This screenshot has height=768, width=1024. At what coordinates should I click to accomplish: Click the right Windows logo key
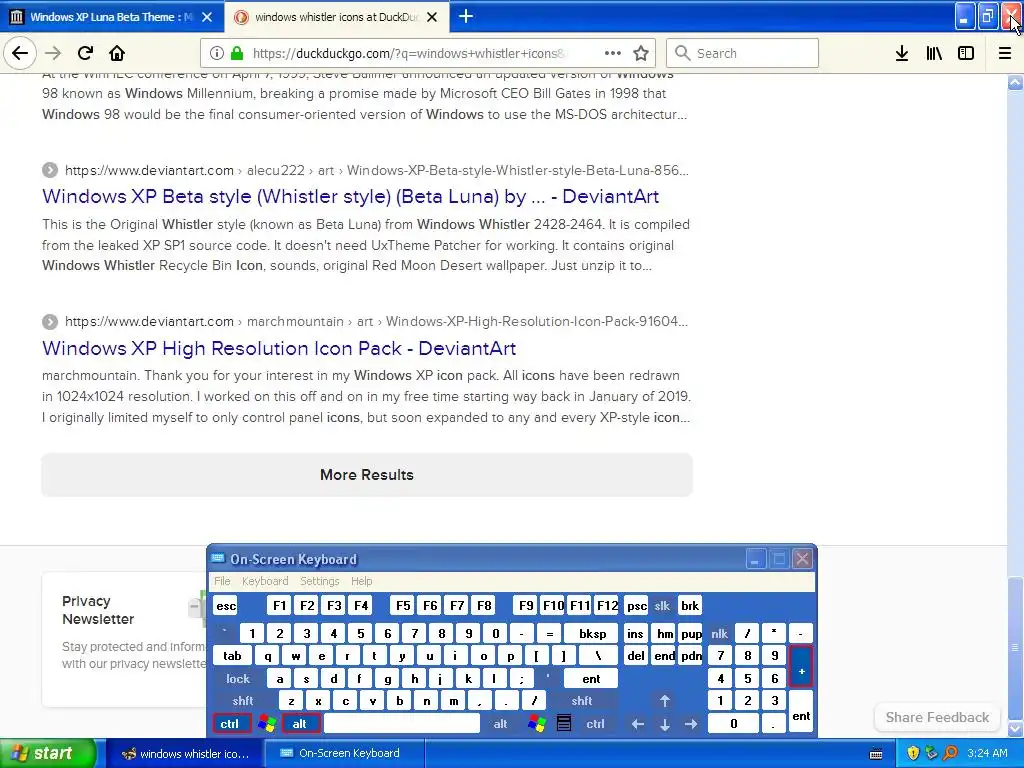(x=537, y=724)
